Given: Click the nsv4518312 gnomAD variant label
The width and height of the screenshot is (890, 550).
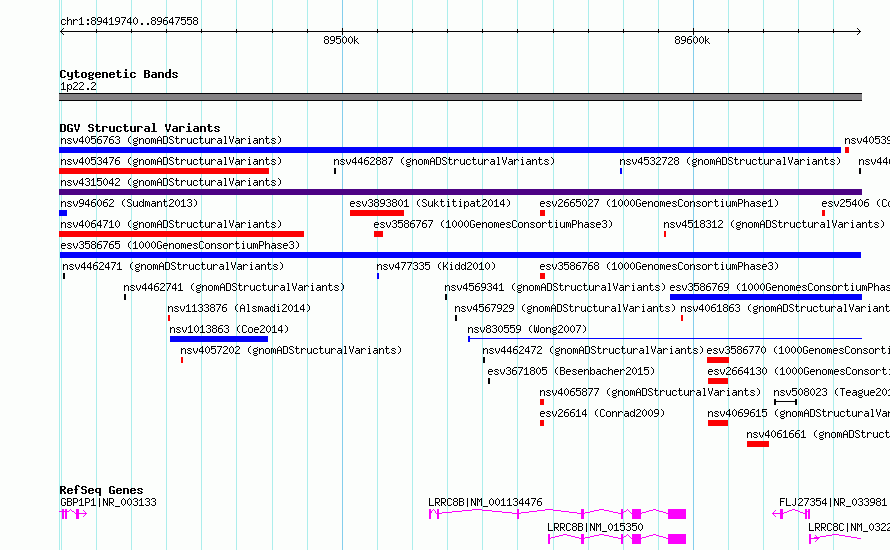Looking at the screenshot, I should [x=774, y=224].
